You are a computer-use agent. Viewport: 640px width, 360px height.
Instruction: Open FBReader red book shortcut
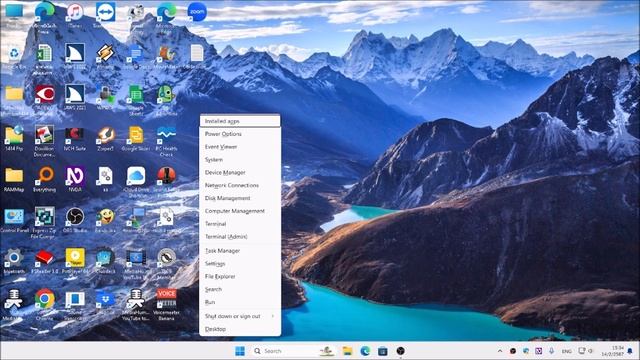click(44, 261)
